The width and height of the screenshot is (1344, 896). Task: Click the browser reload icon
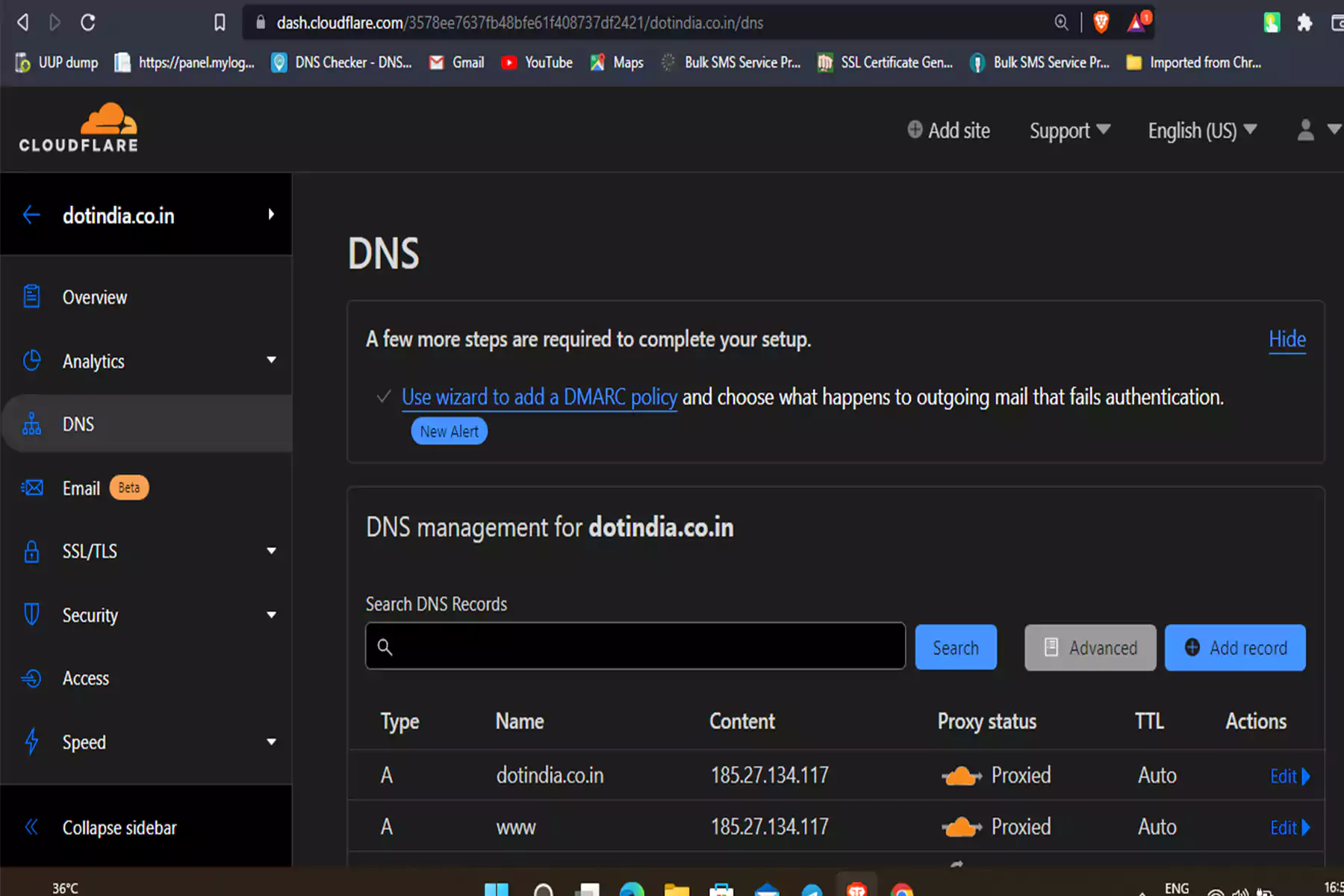tap(88, 22)
